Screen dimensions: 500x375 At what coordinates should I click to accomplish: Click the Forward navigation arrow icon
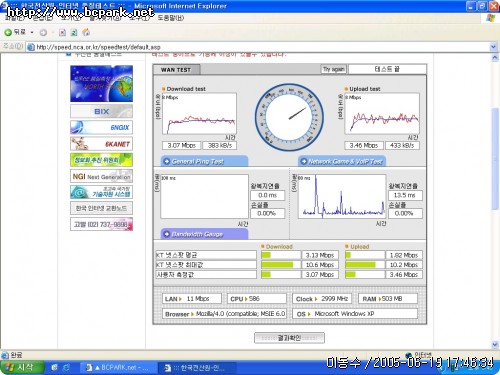[x=43, y=32]
